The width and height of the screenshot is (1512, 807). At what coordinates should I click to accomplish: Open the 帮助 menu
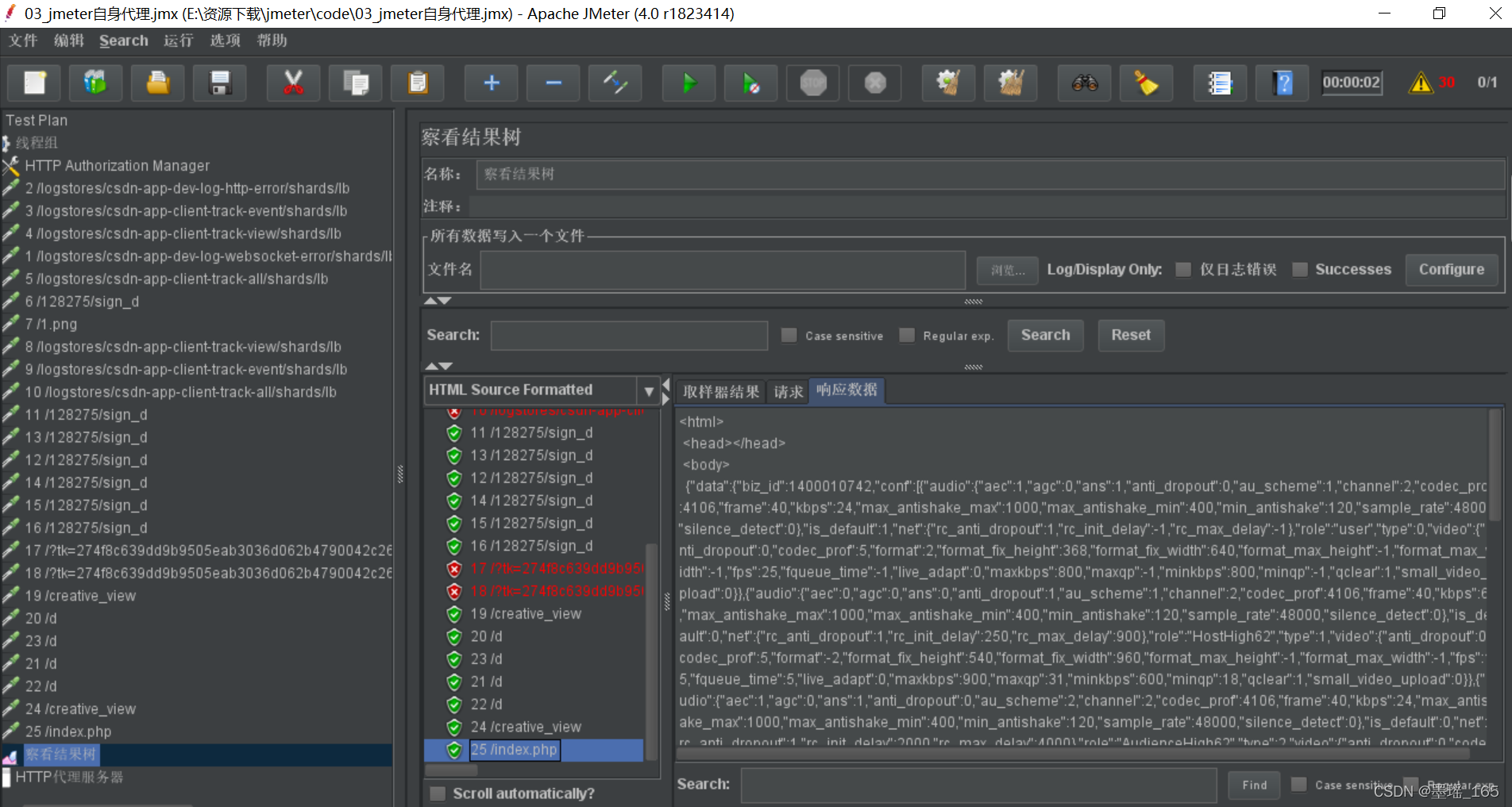point(272,41)
